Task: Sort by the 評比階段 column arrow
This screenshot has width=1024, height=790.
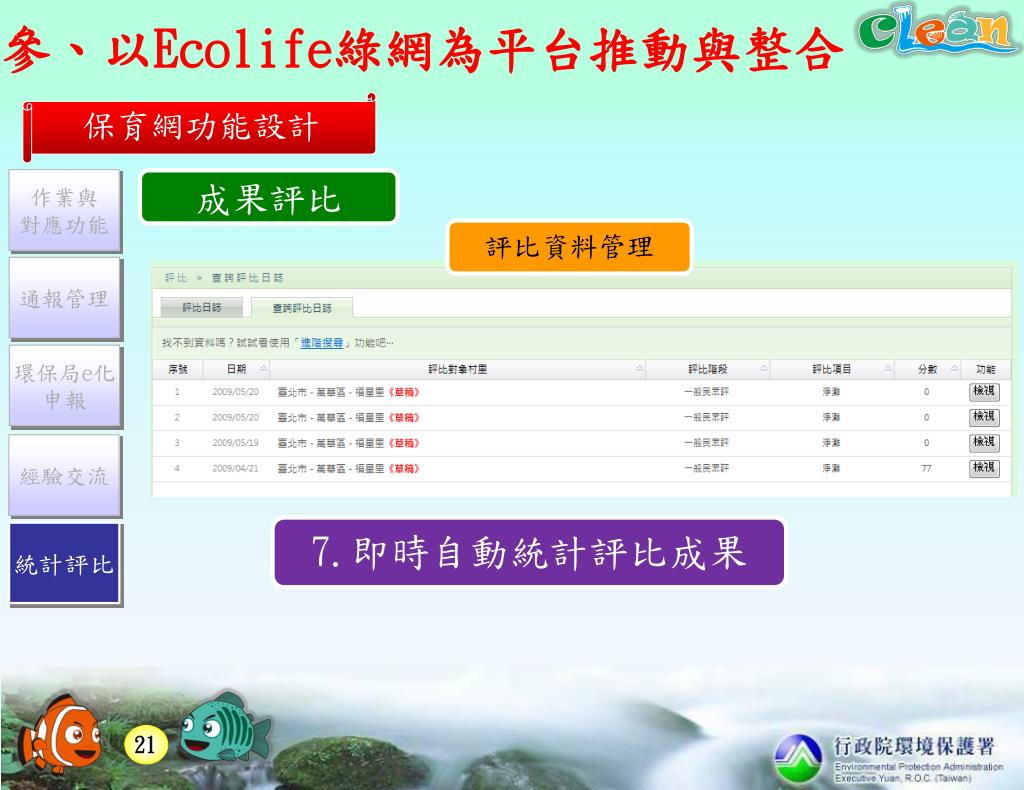Action: 763,369
